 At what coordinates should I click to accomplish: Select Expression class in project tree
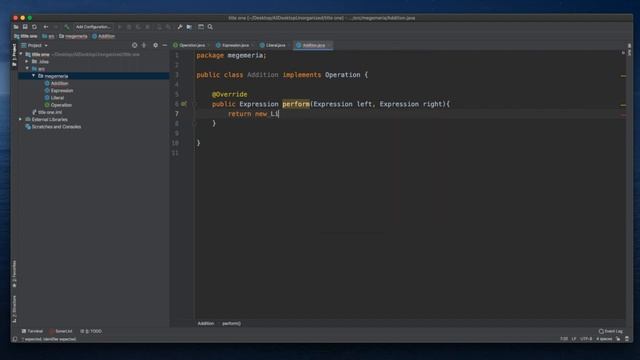point(59,91)
